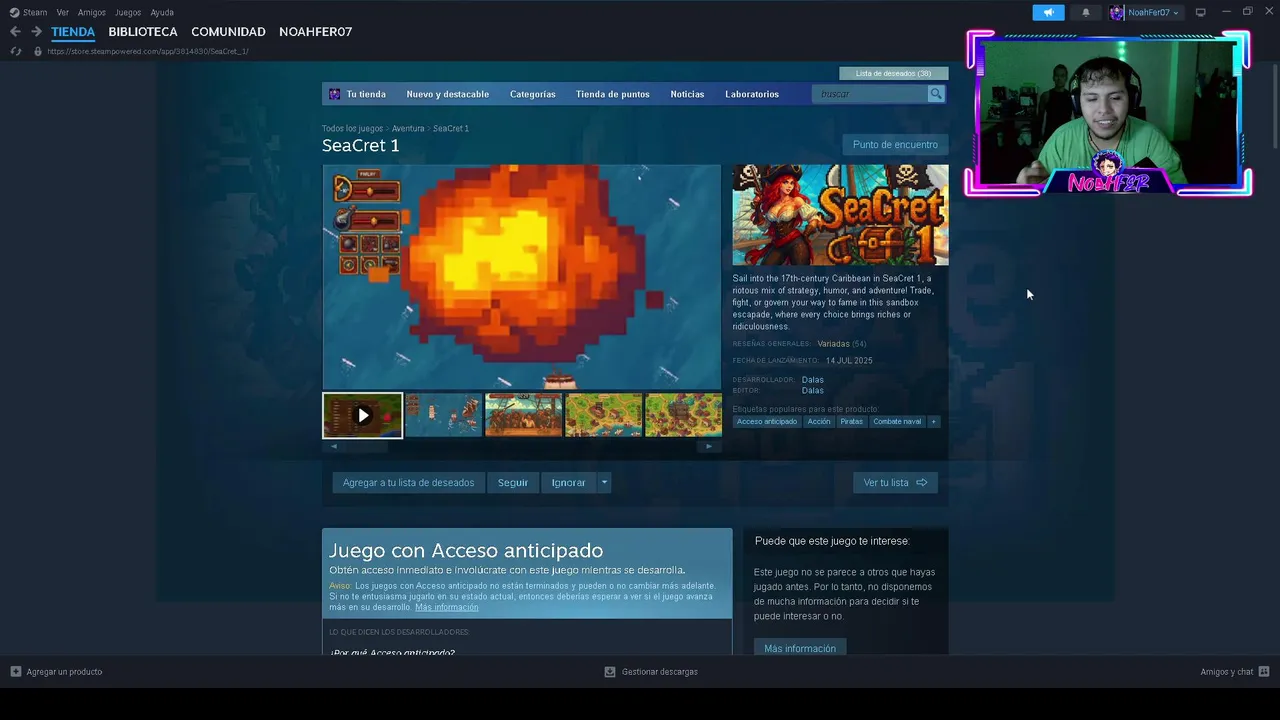Open the Variadas (54) reviews link
The image size is (1280, 720).
842,344
